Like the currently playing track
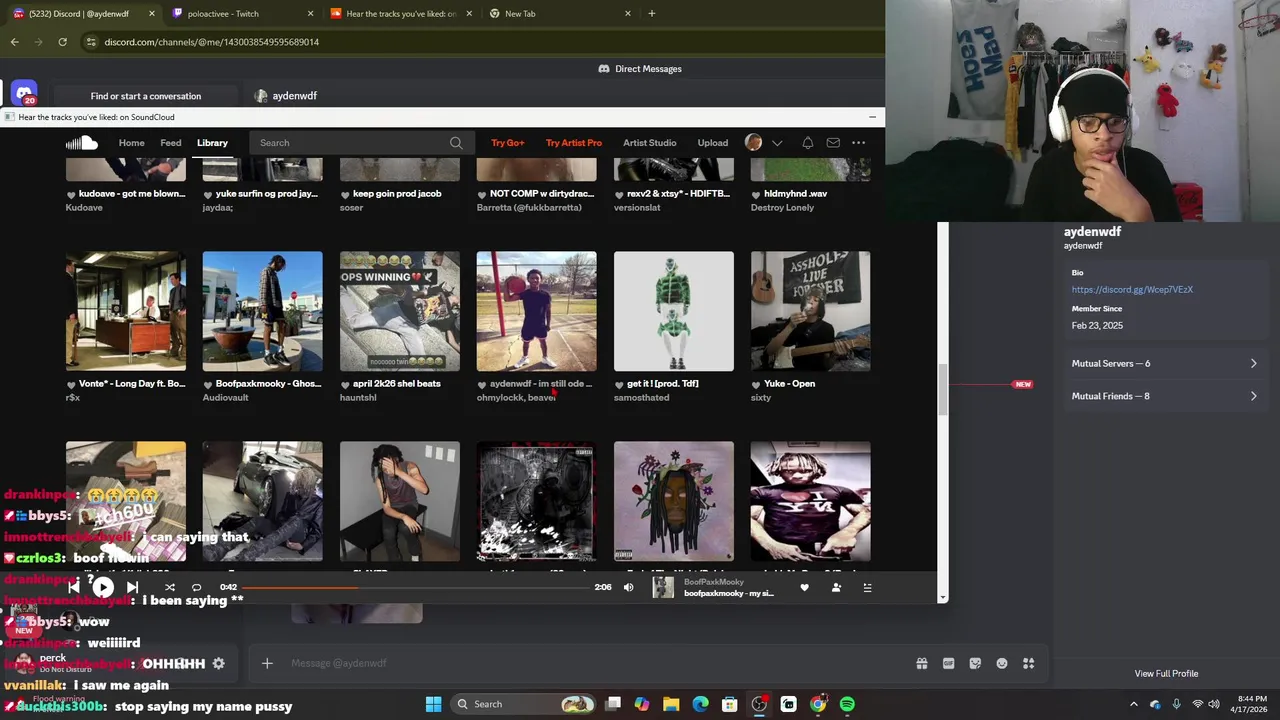Image resolution: width=1280 pixels, height=720 pixels. (804, 587)
